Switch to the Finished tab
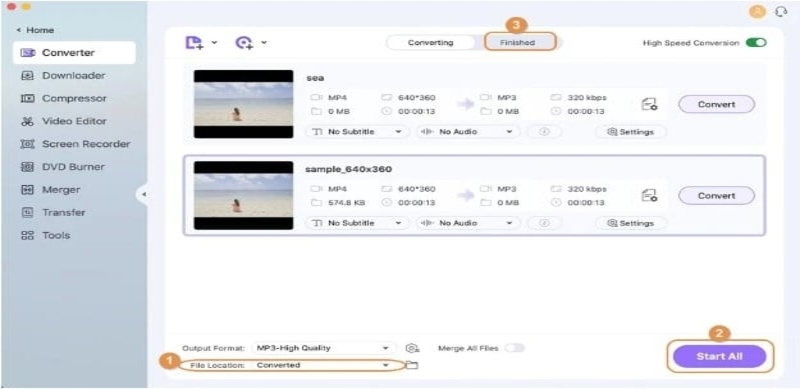The height and width of the screenshot is (389, 800). pyautogui.click(x=517, y=42)
